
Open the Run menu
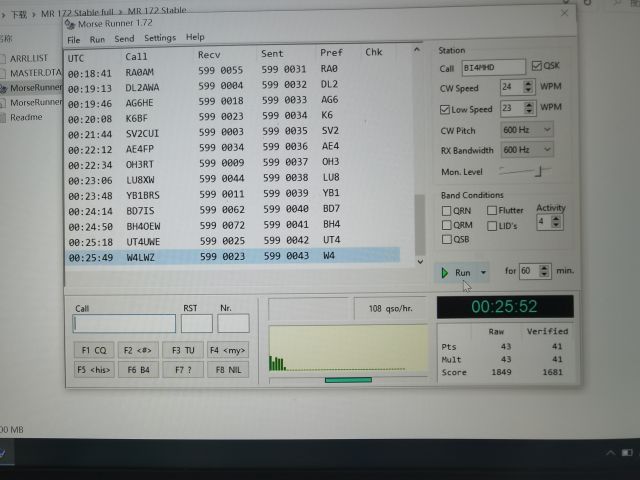click(97, 40)
